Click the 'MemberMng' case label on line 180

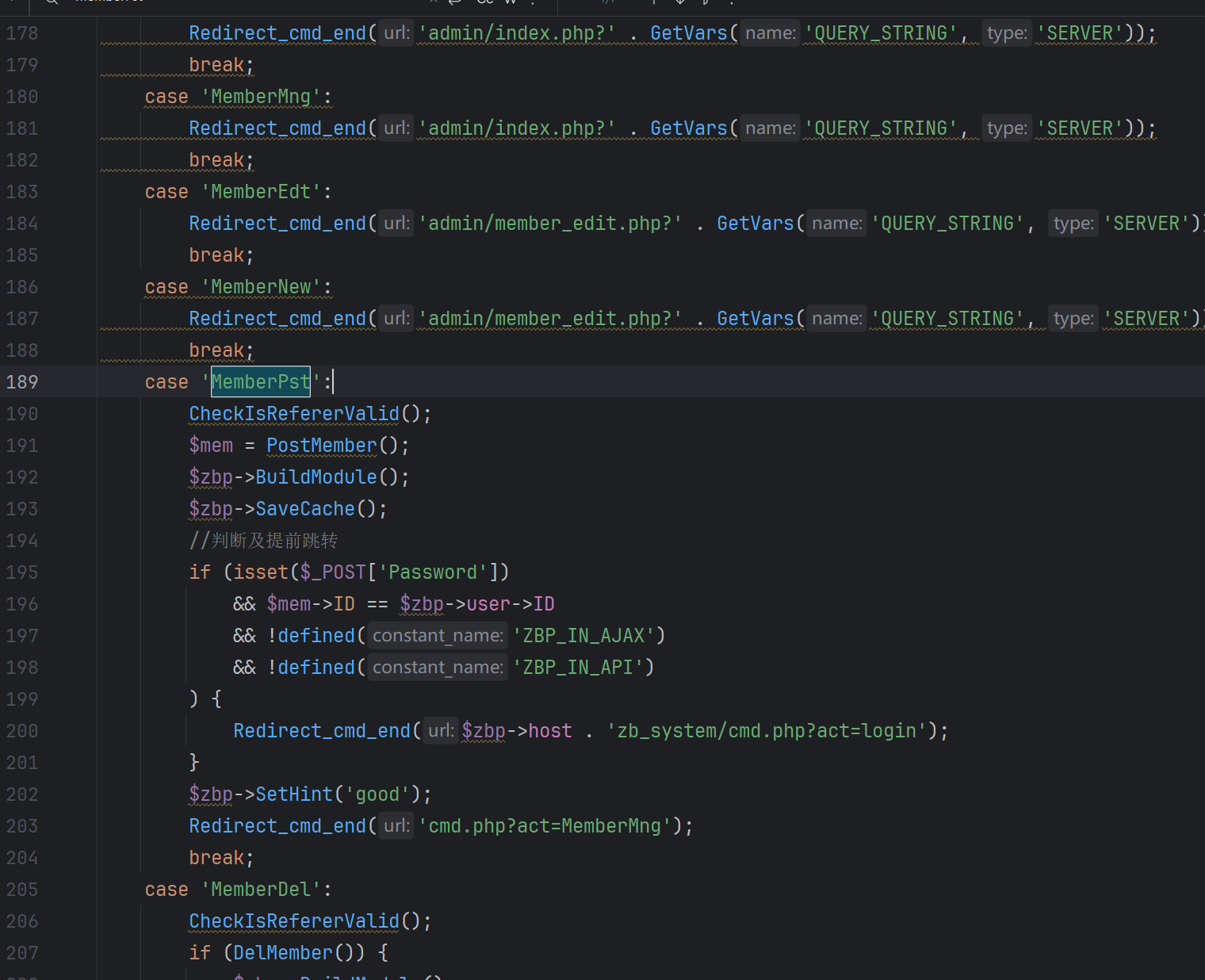[261, 97]
